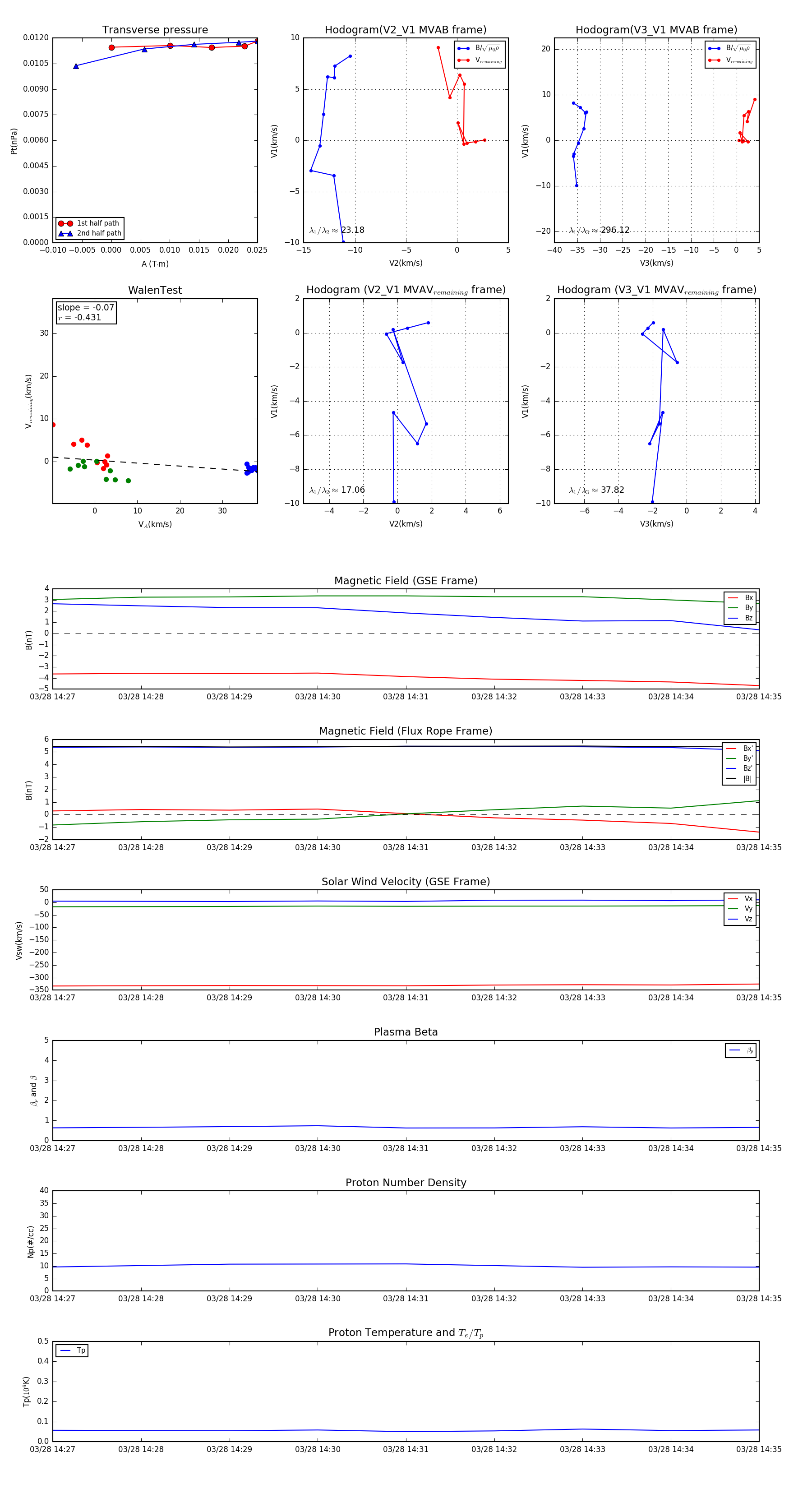This screenshot has width=812, height=1489.
Task: Select 'Vx' in the velocity legend
Action: [x=740, y=899]
